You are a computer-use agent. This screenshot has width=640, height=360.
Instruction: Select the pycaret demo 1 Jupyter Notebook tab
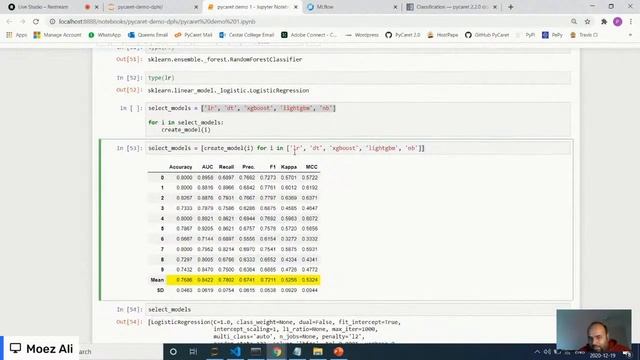[251, 7]
